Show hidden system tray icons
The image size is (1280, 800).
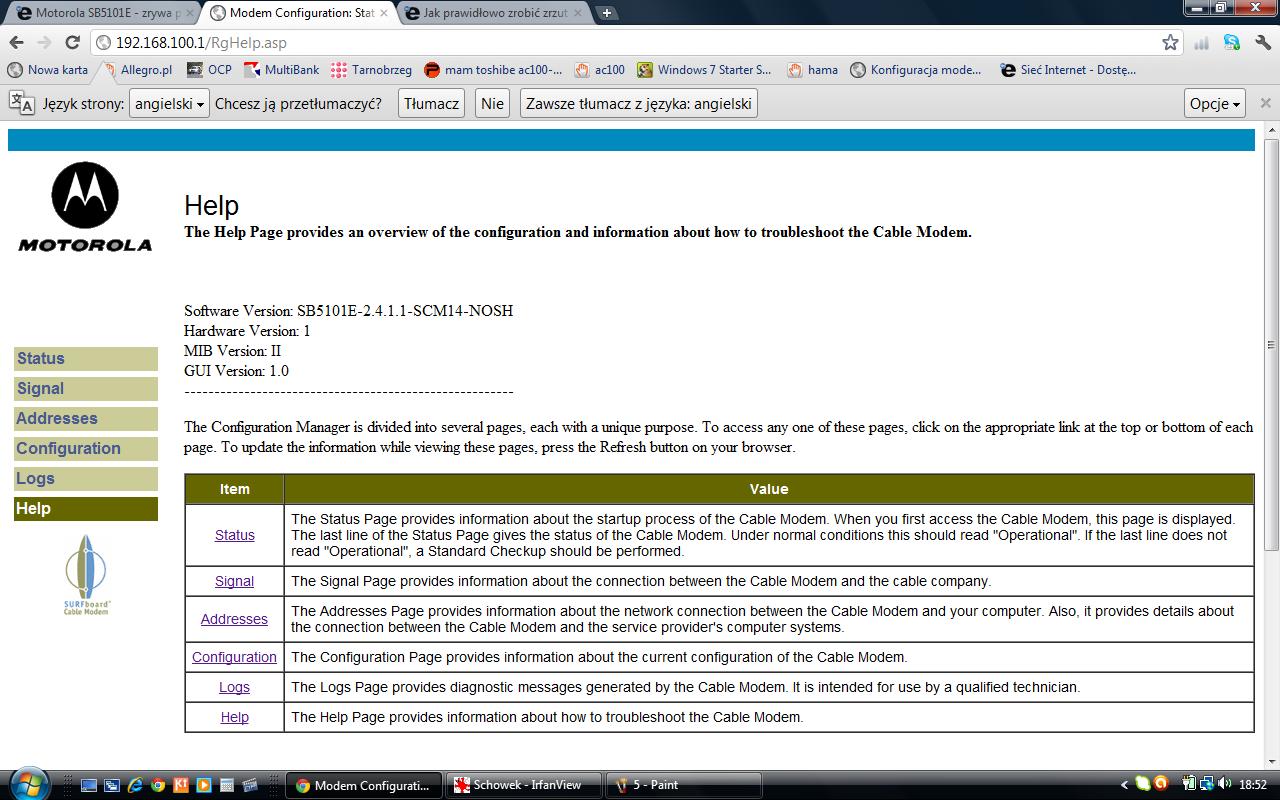coord(1124,785)
